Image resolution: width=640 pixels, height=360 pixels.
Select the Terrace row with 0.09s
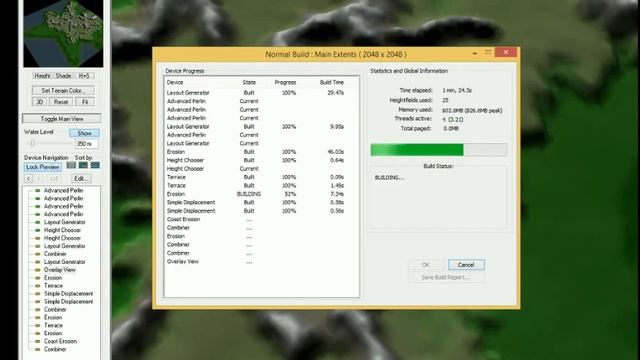(261, 177)
